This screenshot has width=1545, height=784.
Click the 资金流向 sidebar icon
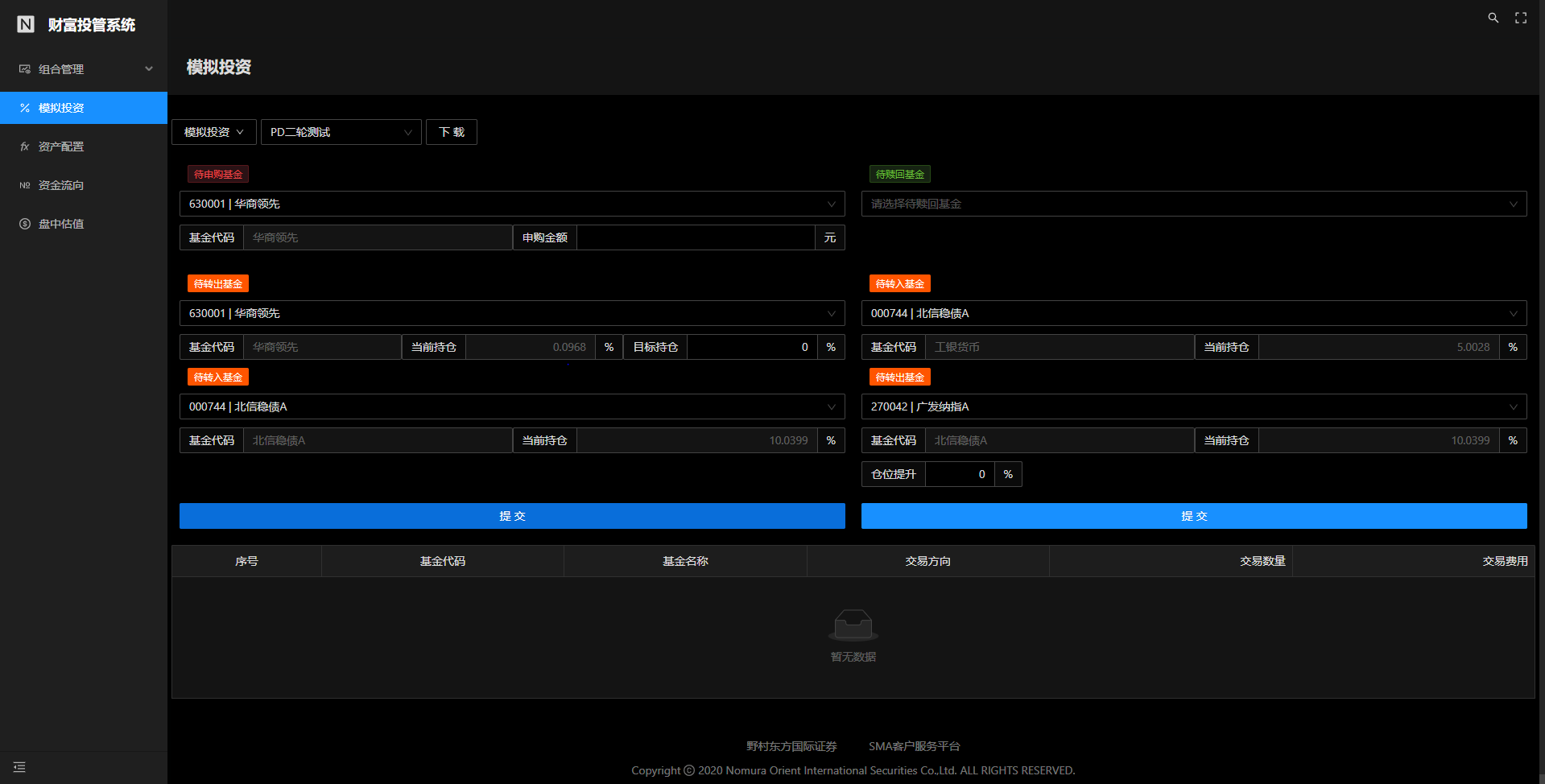click(x=24, y=184)
